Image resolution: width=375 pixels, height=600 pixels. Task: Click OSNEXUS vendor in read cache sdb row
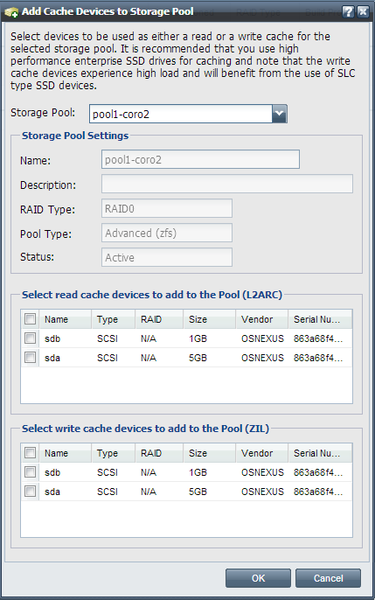coord(262,339)
